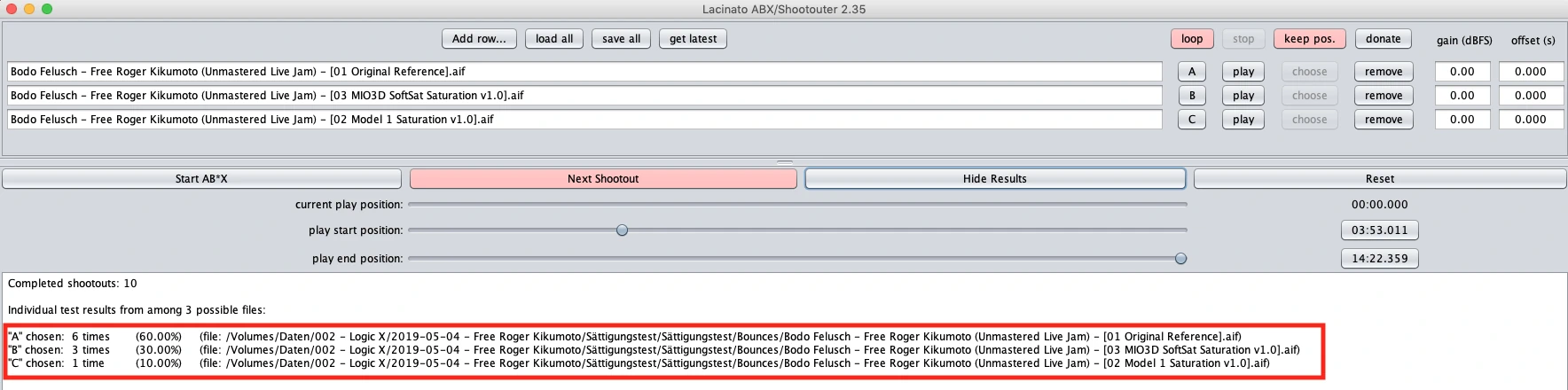
Task: Start the AB*X test
Action: 201,179
